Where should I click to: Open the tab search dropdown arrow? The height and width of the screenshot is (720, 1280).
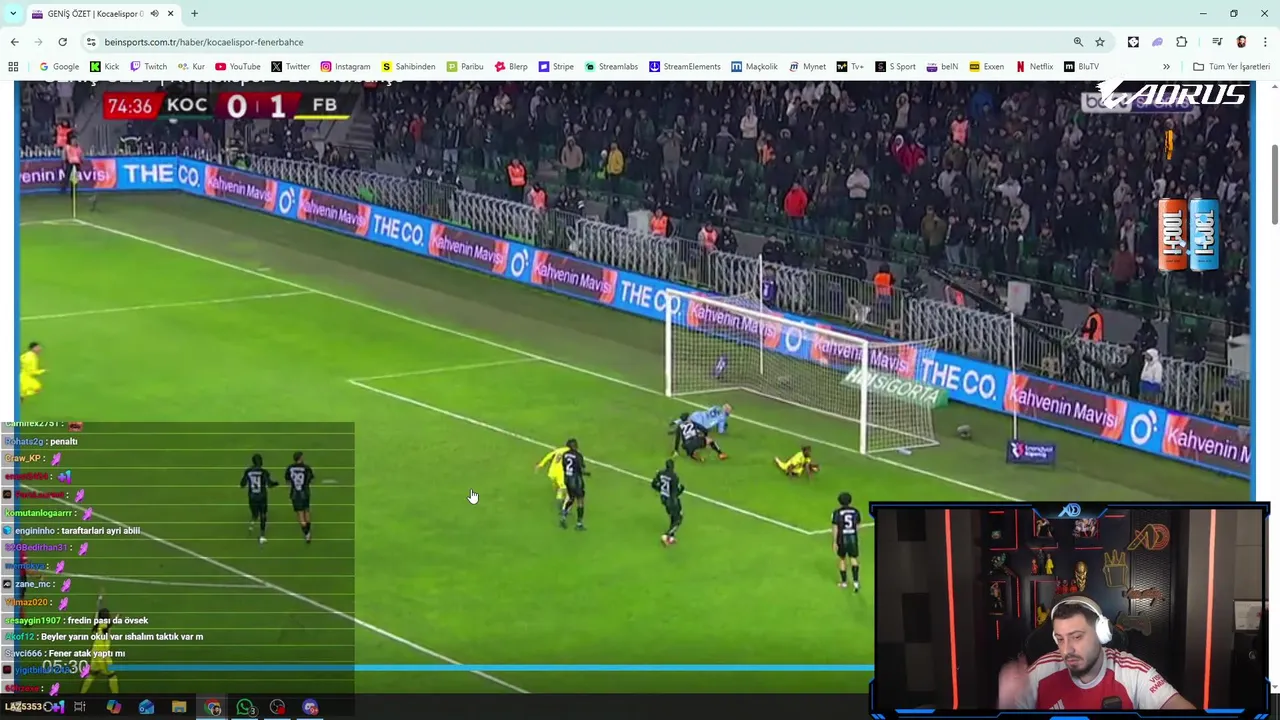[x=12, y=13]
